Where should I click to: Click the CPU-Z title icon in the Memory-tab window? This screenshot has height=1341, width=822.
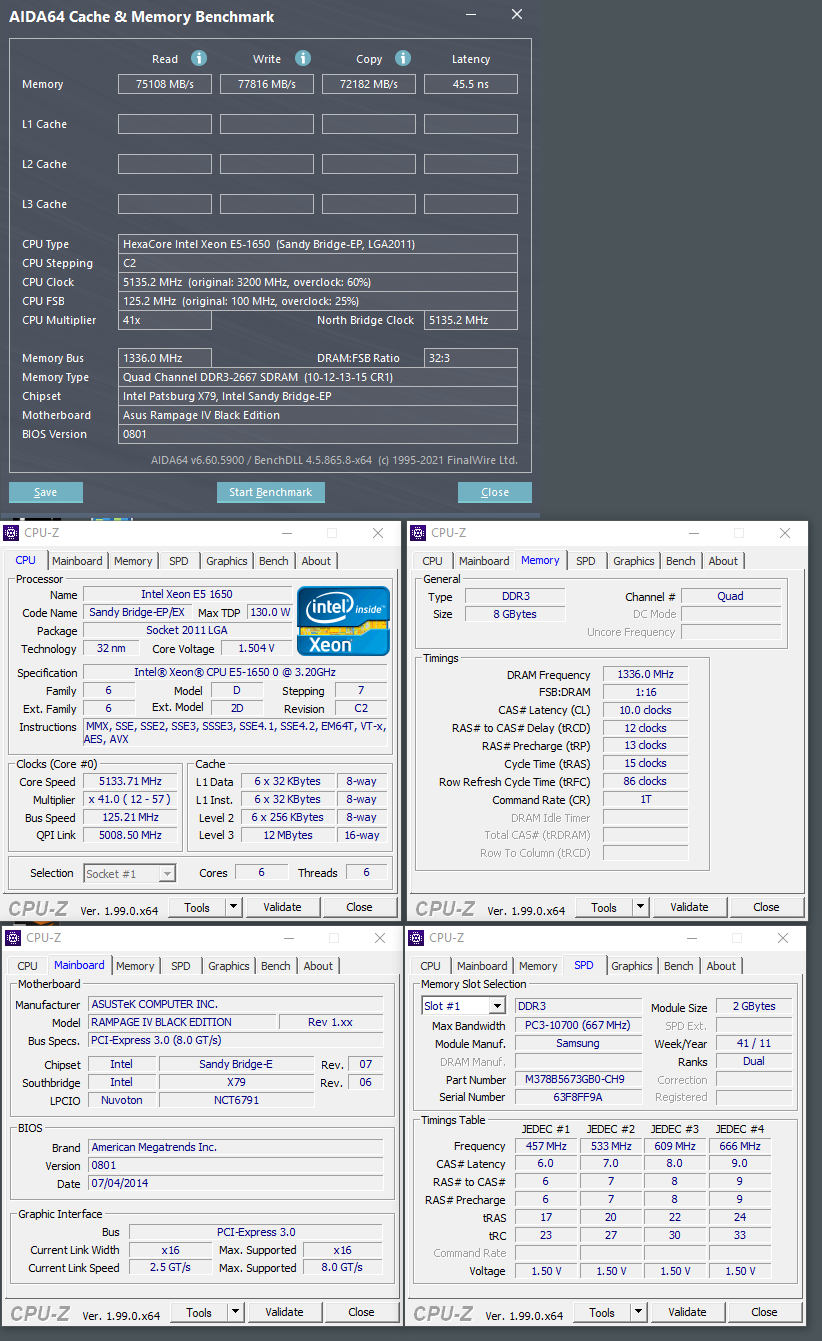pyautogui.click(x=418, y=533)
